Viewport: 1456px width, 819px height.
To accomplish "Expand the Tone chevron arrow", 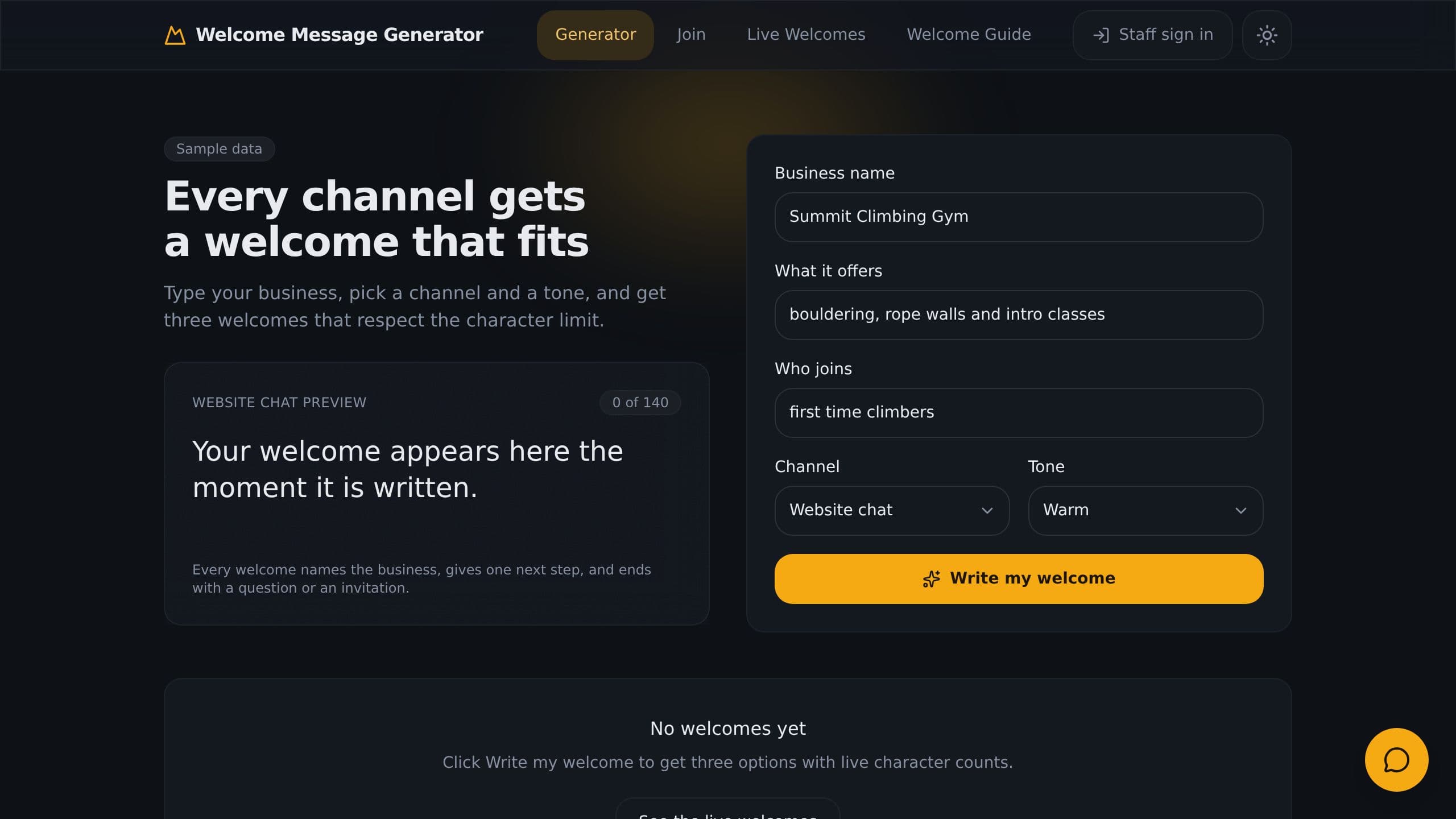I will (1241, 511).
